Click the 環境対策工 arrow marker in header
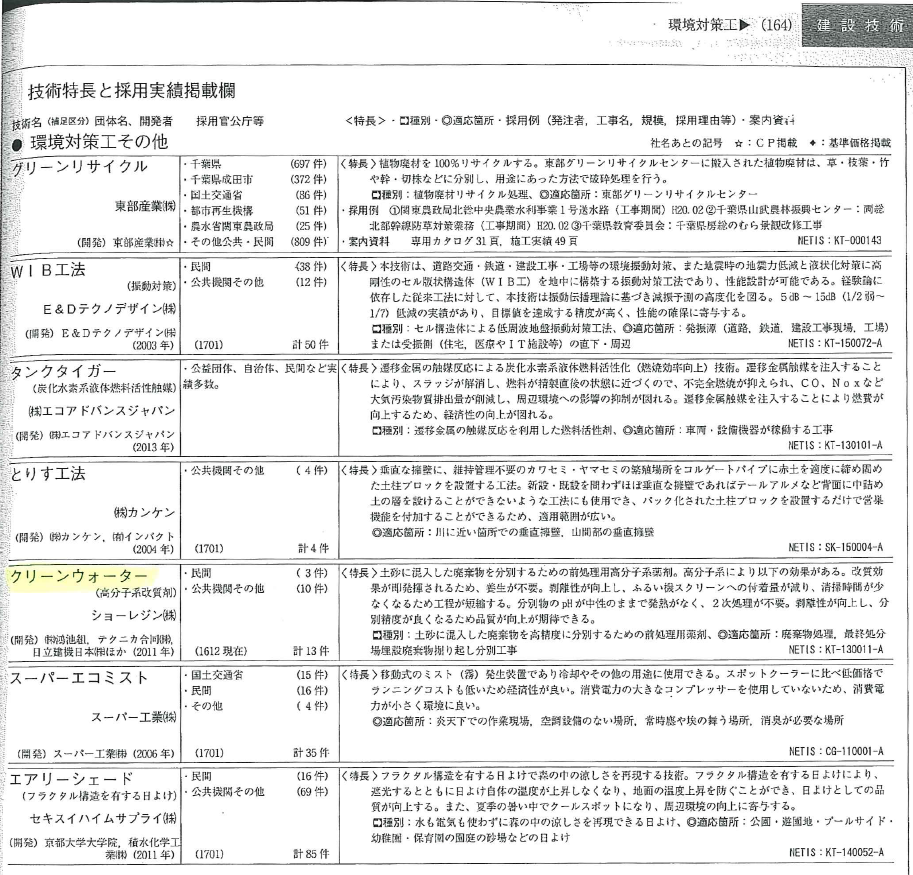 pyautogui.click(x=748, y=22)
